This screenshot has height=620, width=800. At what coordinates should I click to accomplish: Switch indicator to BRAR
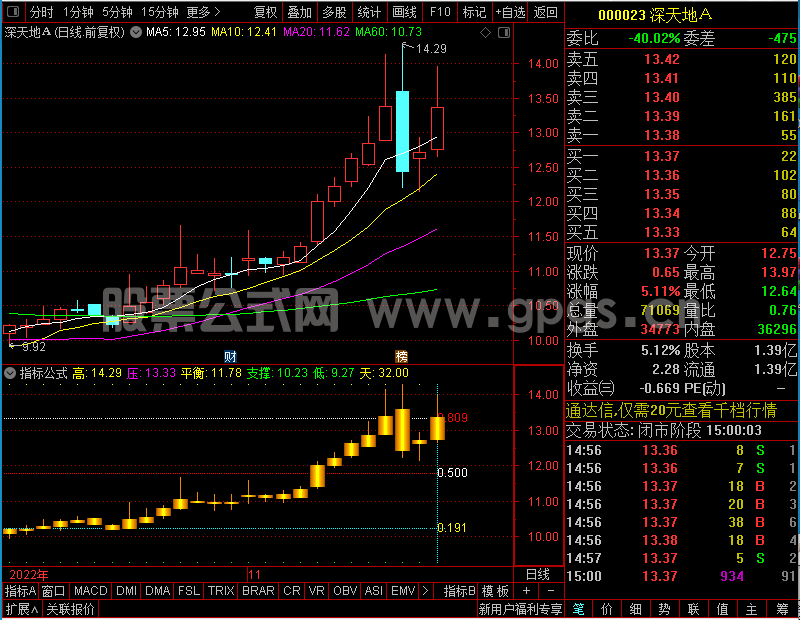point(258,591)
